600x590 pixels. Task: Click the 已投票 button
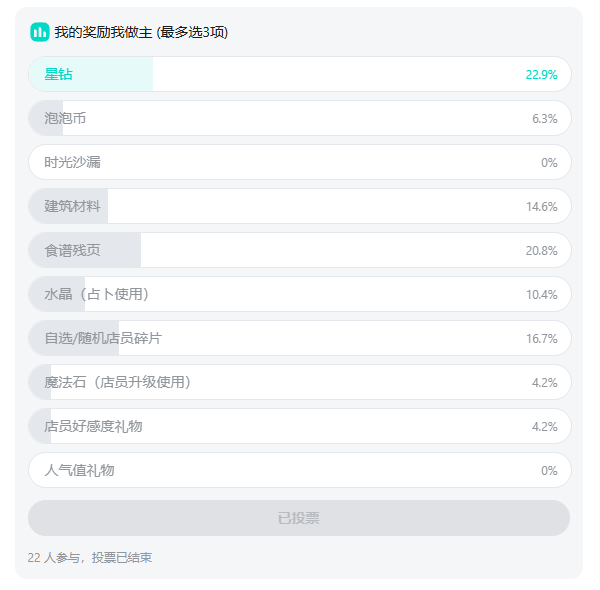(299, 518)
